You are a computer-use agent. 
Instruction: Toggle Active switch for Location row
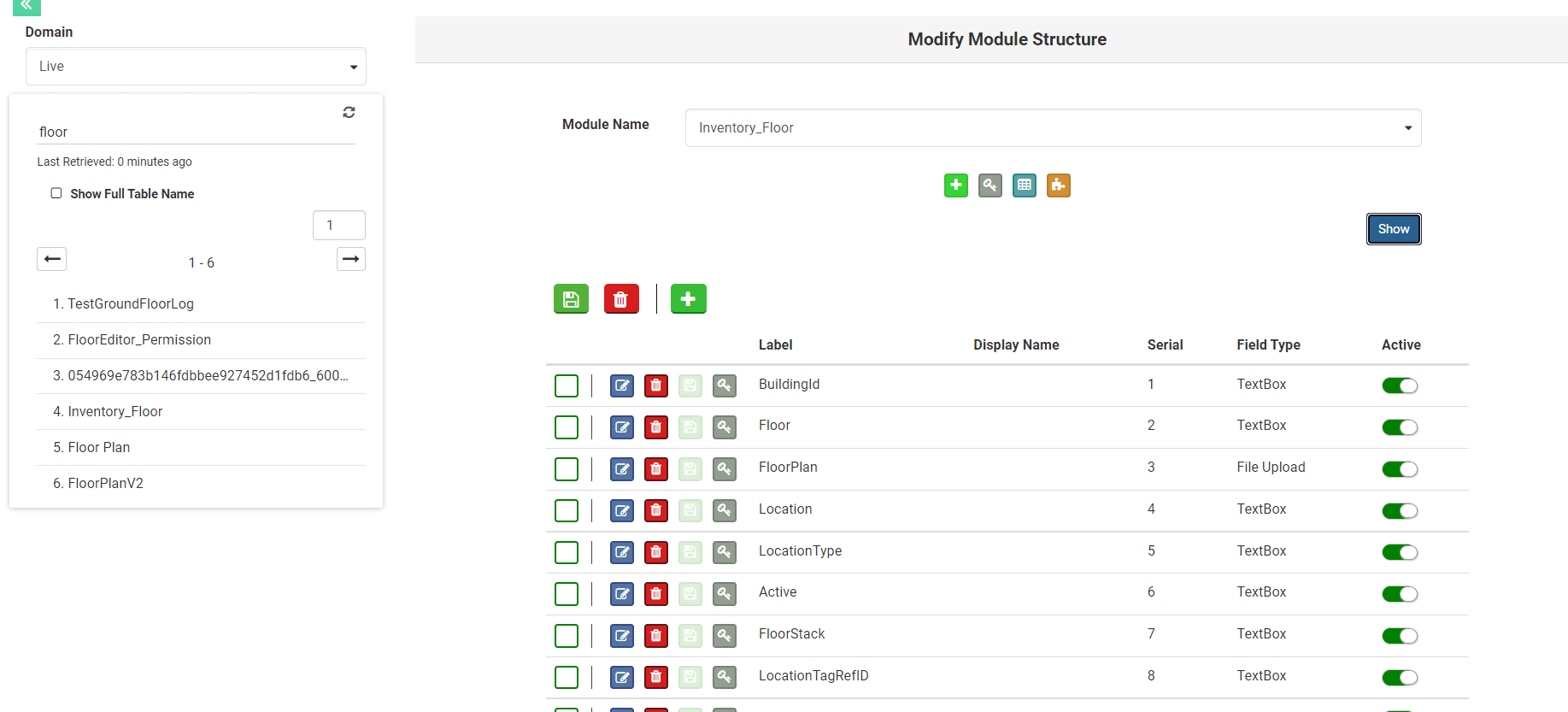click(1400, 511)
